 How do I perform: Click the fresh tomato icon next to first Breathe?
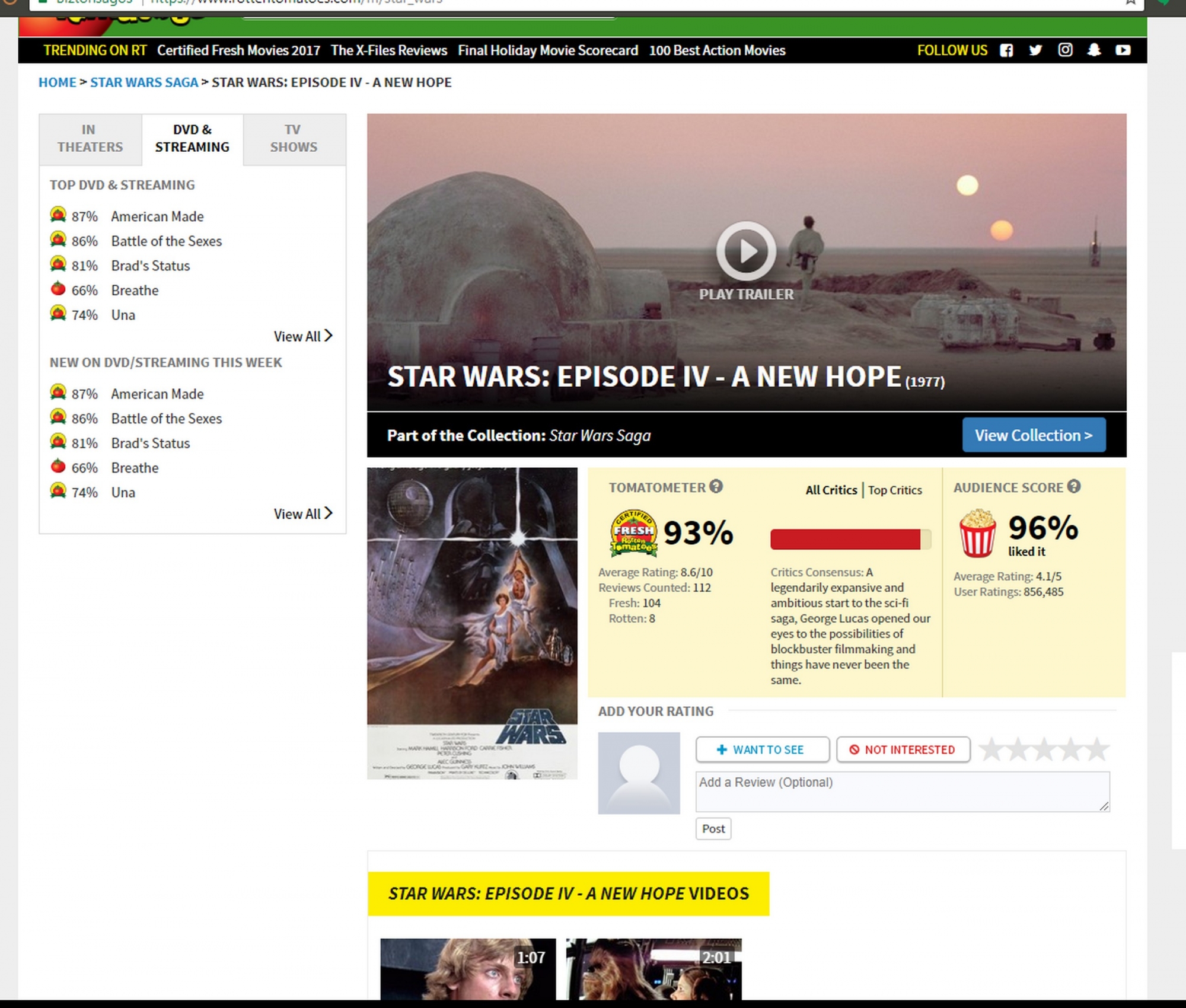point(58,289)
